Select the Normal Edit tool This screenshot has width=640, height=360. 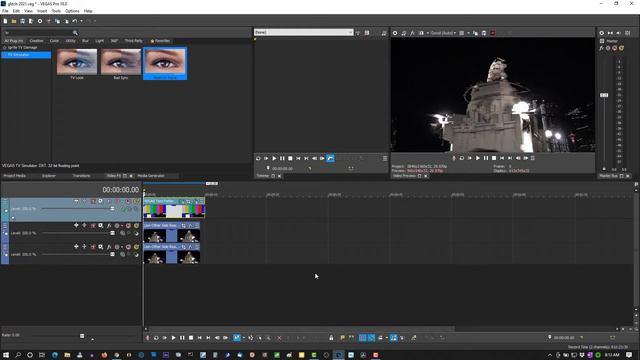point(236,338)
